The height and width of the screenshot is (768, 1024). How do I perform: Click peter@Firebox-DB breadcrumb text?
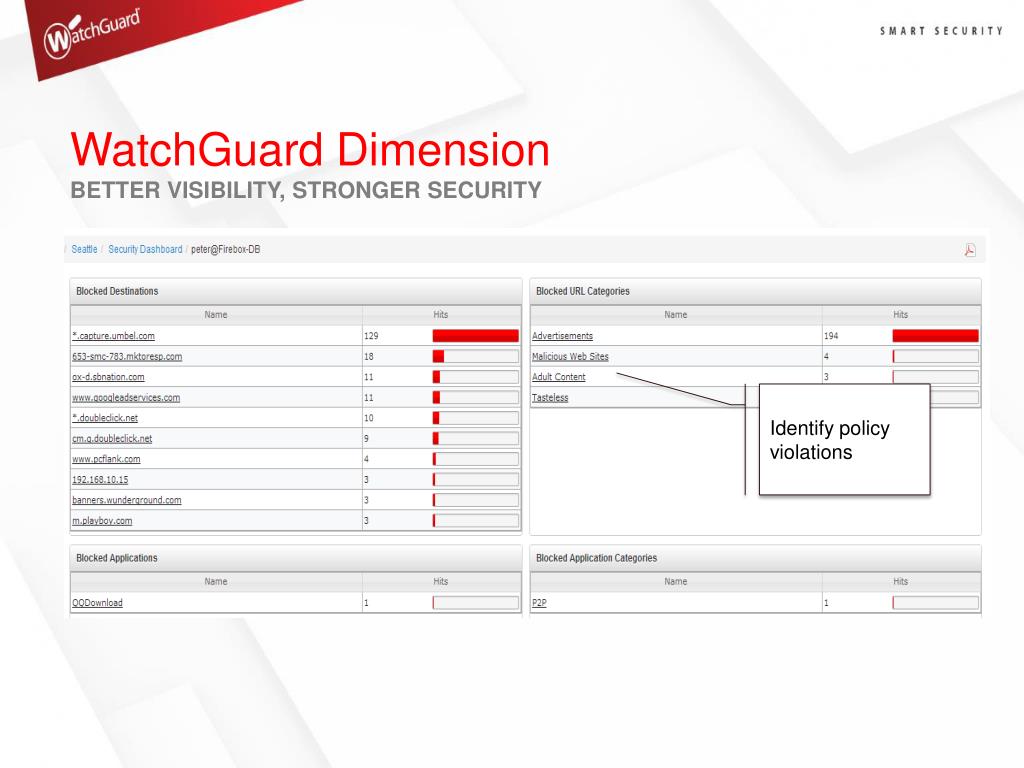[225, 249]
